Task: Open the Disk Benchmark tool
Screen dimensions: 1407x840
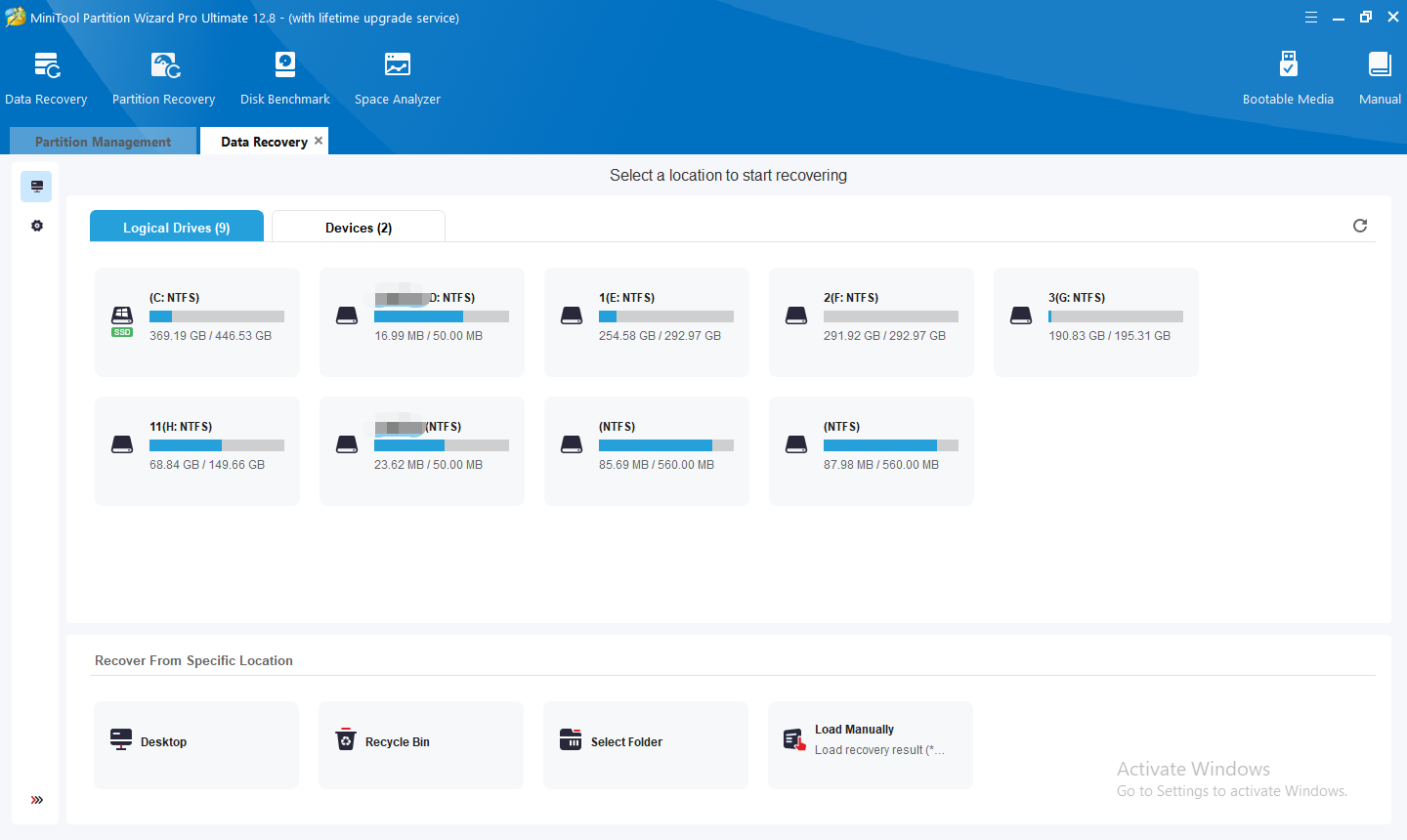Action: (x=284, y=78)
